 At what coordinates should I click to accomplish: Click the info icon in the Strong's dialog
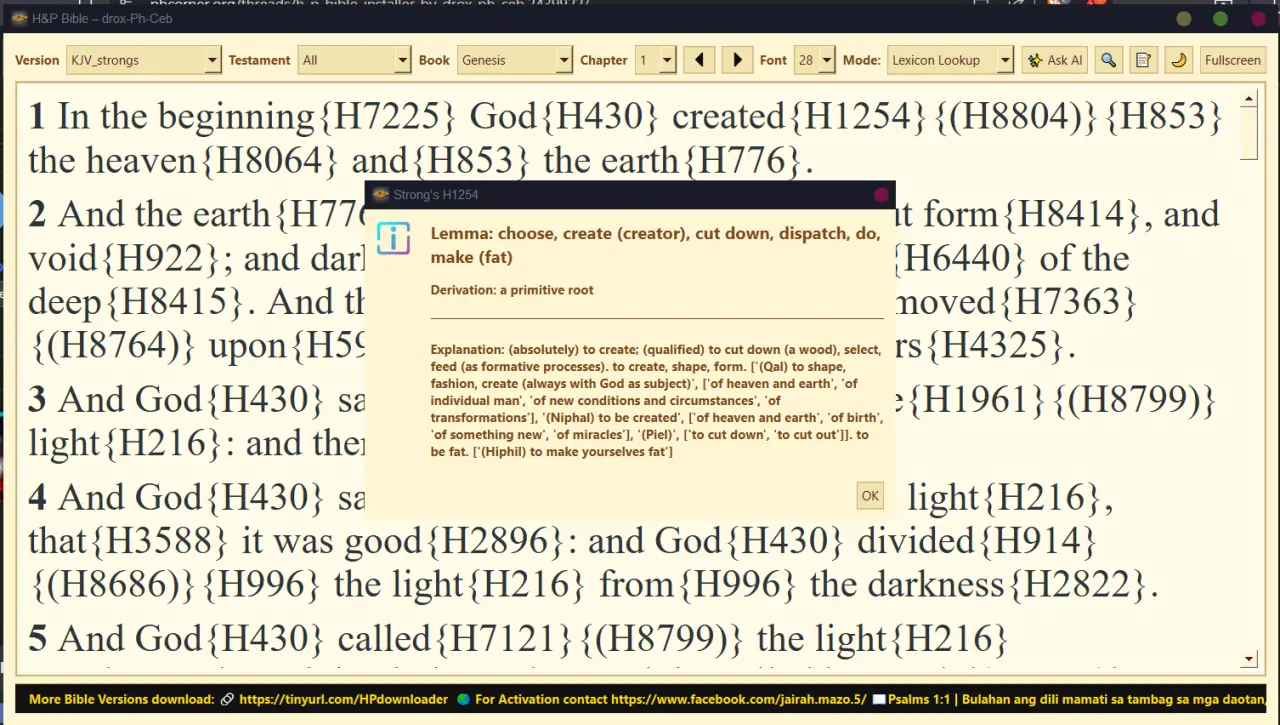click(x=393, y=239)
